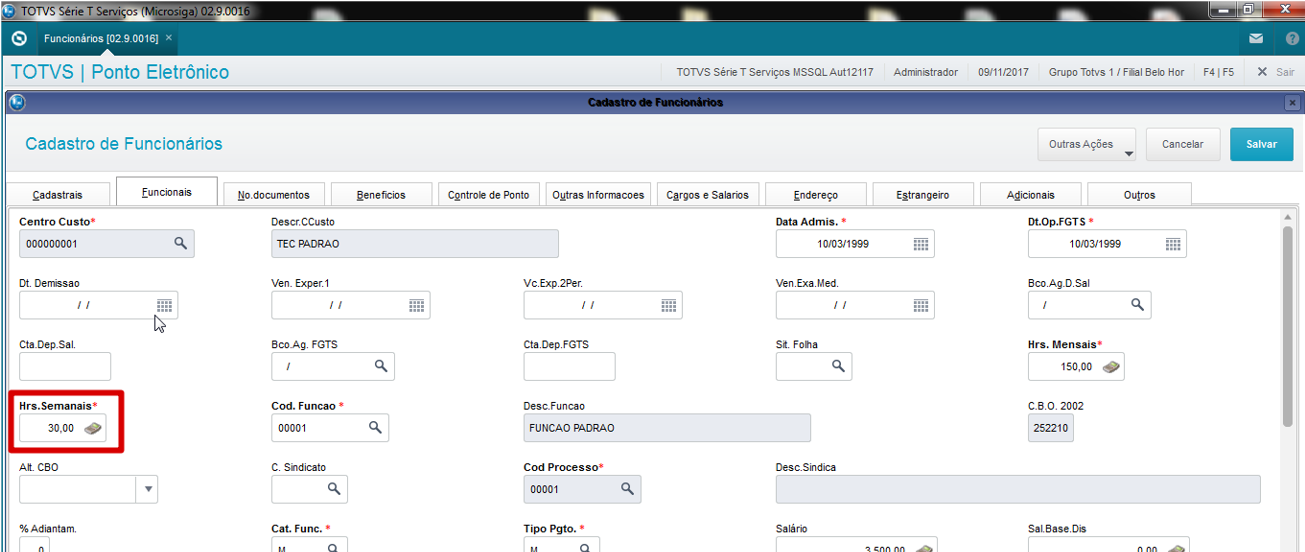1305x552 pixels.
Task: Open the Cargos e Salarios tab
Action: 707,195
